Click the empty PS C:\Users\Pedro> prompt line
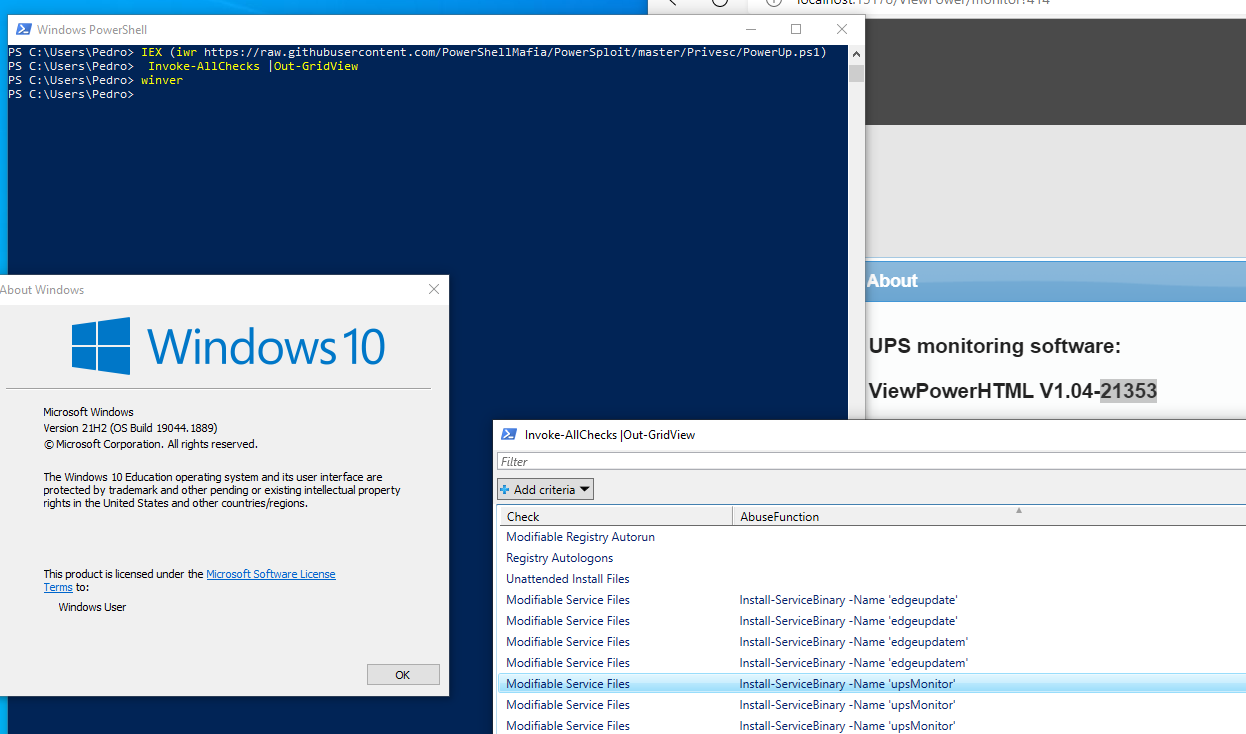1246x734 pixels. 70,94
